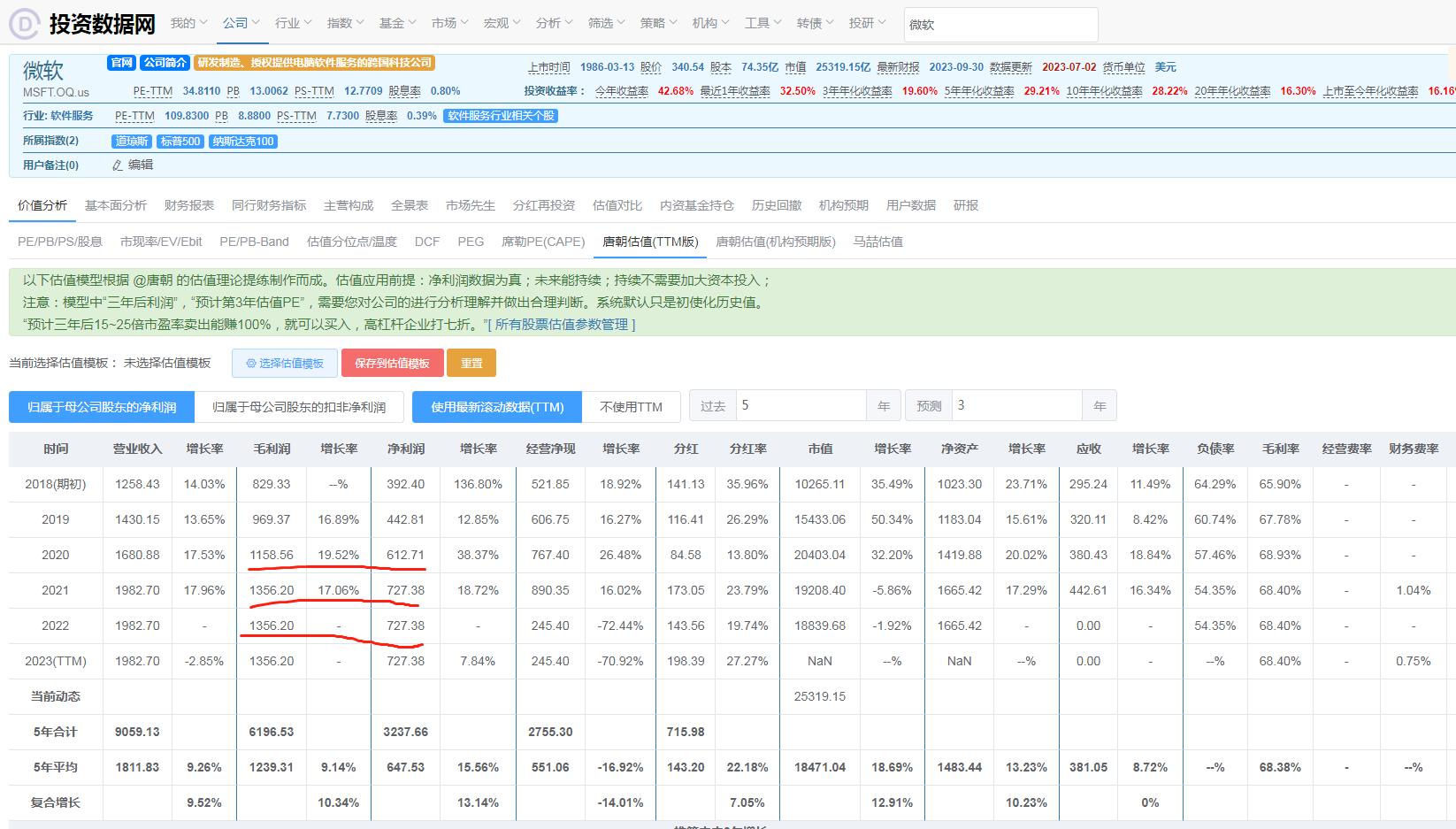Screen dimensions: 1456x829
Task: Open the DCF valuation sub-tab
Action: point(427,242)
